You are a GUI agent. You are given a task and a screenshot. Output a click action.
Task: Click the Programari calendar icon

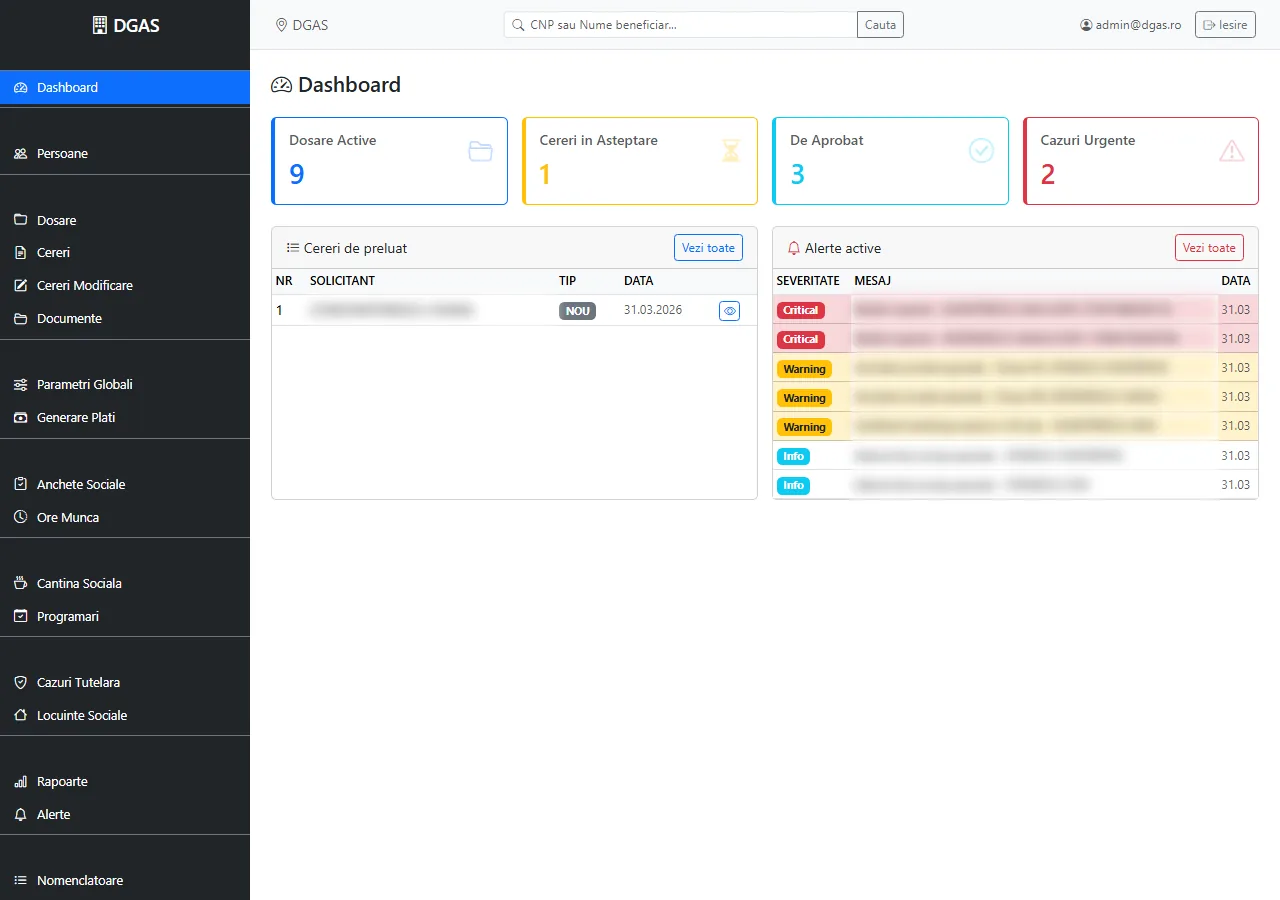click(21, 616)
